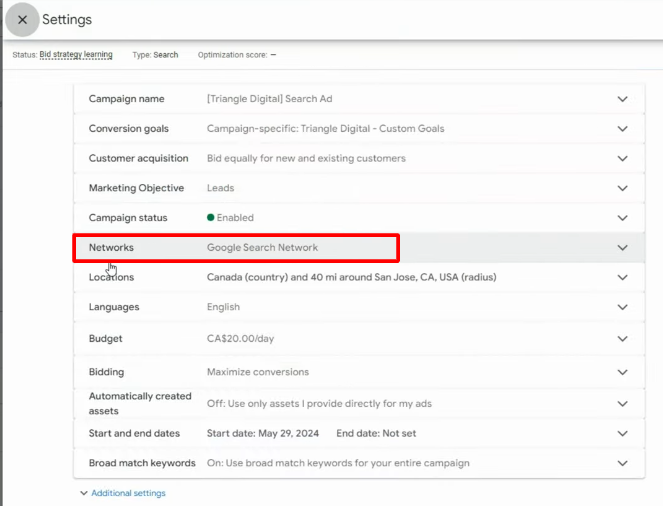
Task: Expand the Broad match keywords chevron
Action: click(622, 463)
